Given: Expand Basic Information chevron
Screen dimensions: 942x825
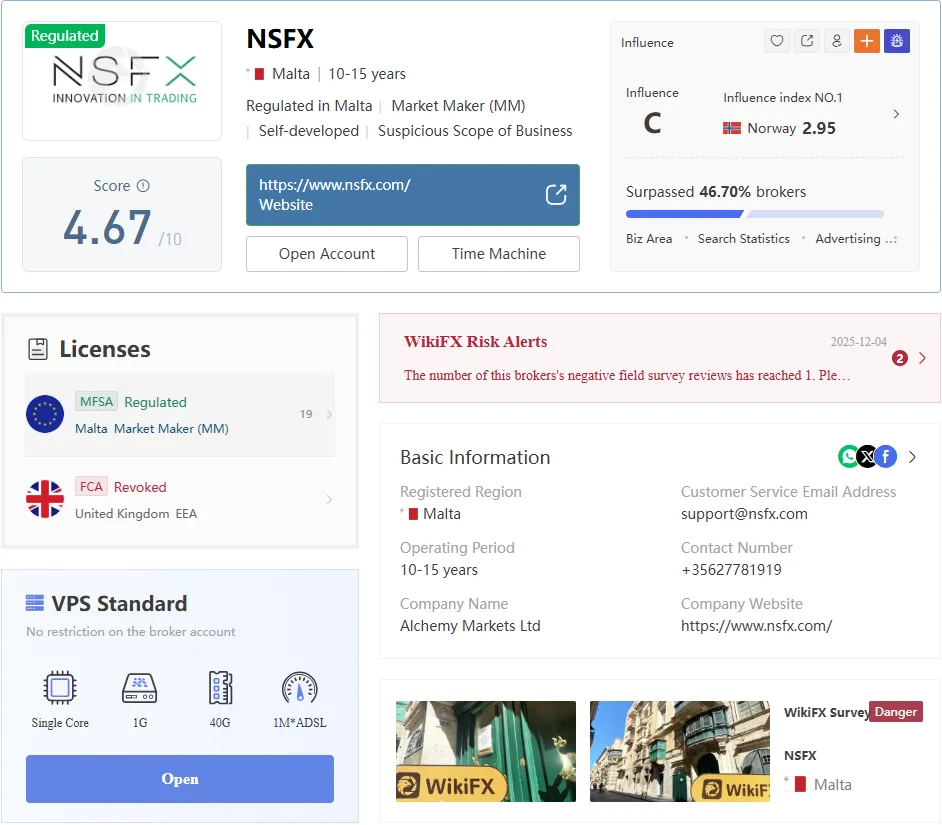Looking at the screenshot, I should [913, 457].
